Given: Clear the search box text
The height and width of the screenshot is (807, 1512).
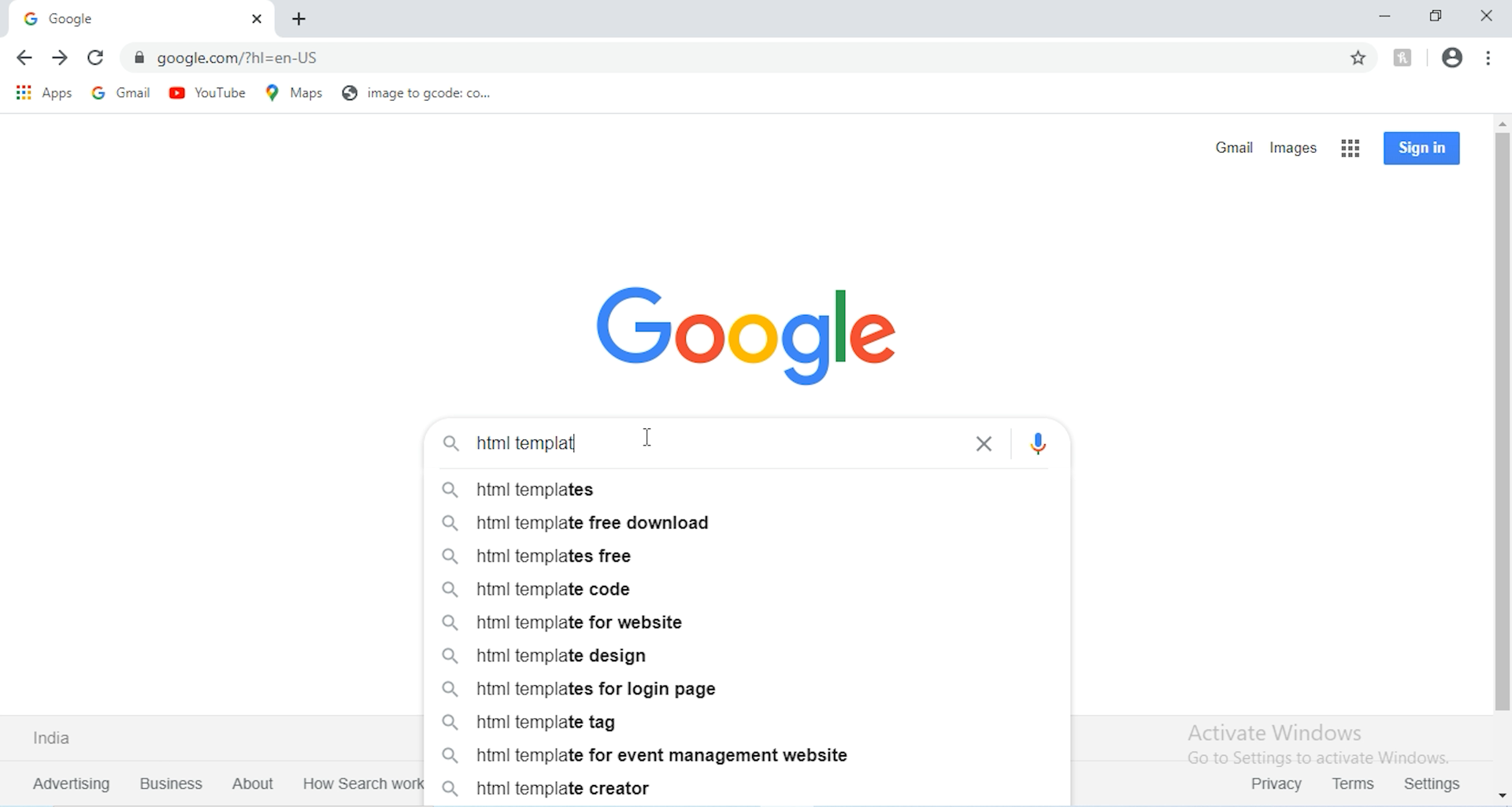Looking at the screenshot, I should coord(984,444).
